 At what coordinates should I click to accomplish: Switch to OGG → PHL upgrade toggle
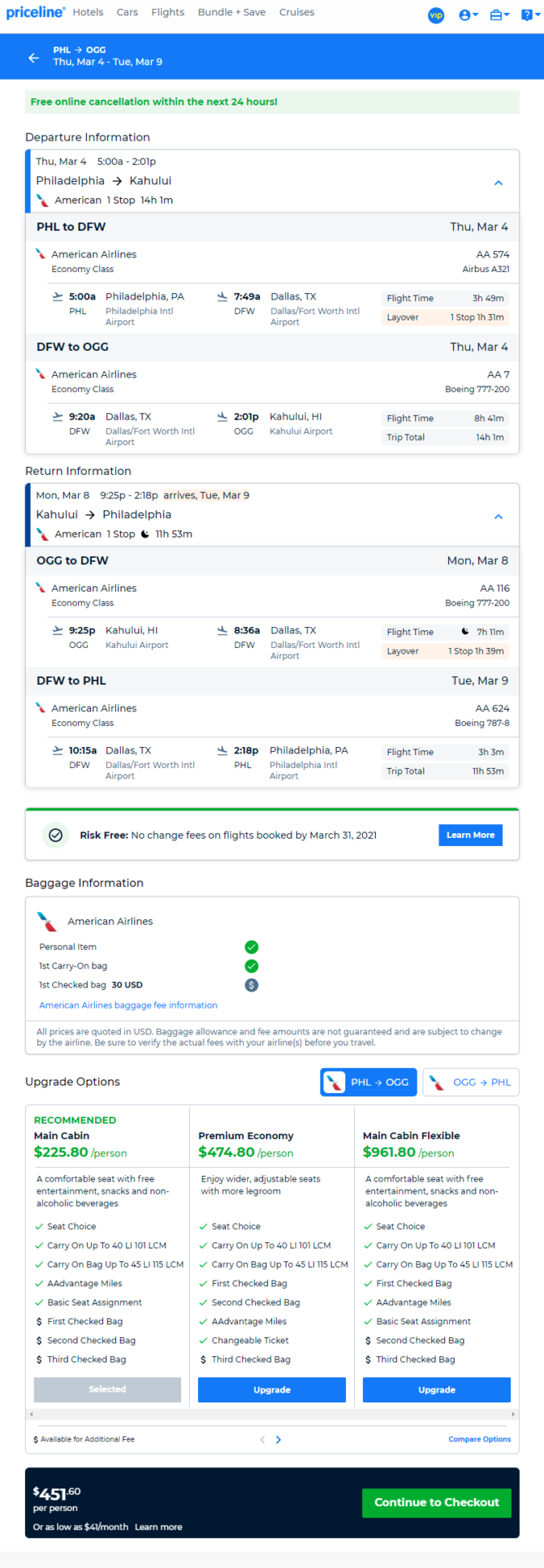click(x=471, y=1082)
